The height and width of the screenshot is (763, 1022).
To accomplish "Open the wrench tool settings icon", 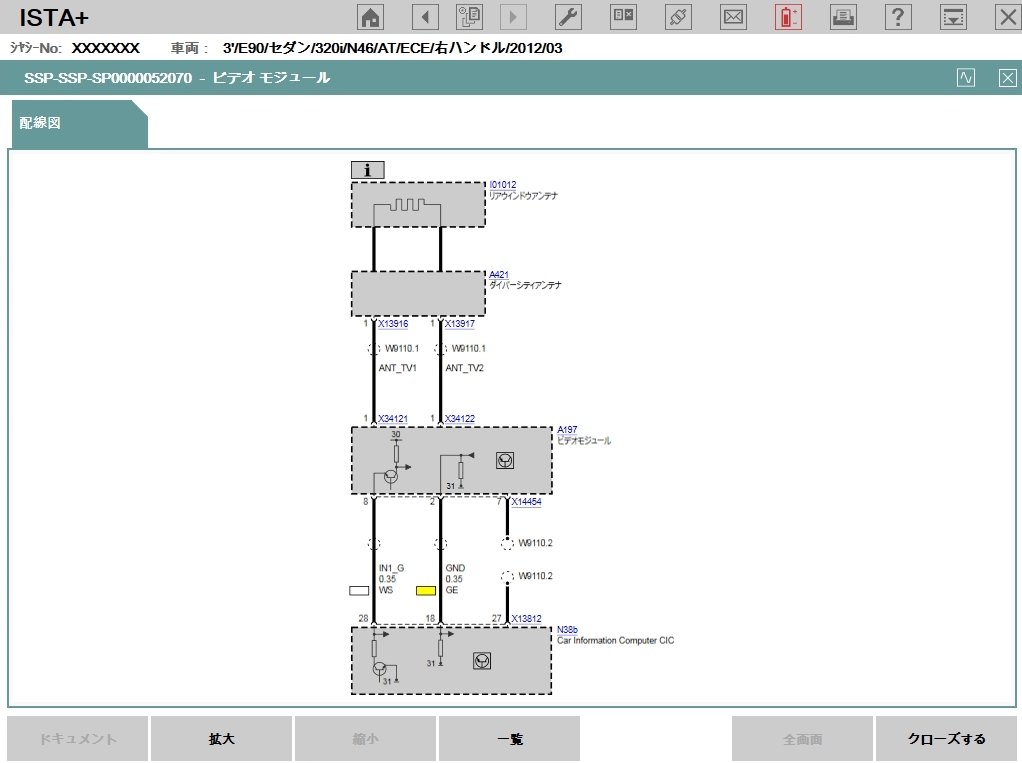I will tap(568, 17).
